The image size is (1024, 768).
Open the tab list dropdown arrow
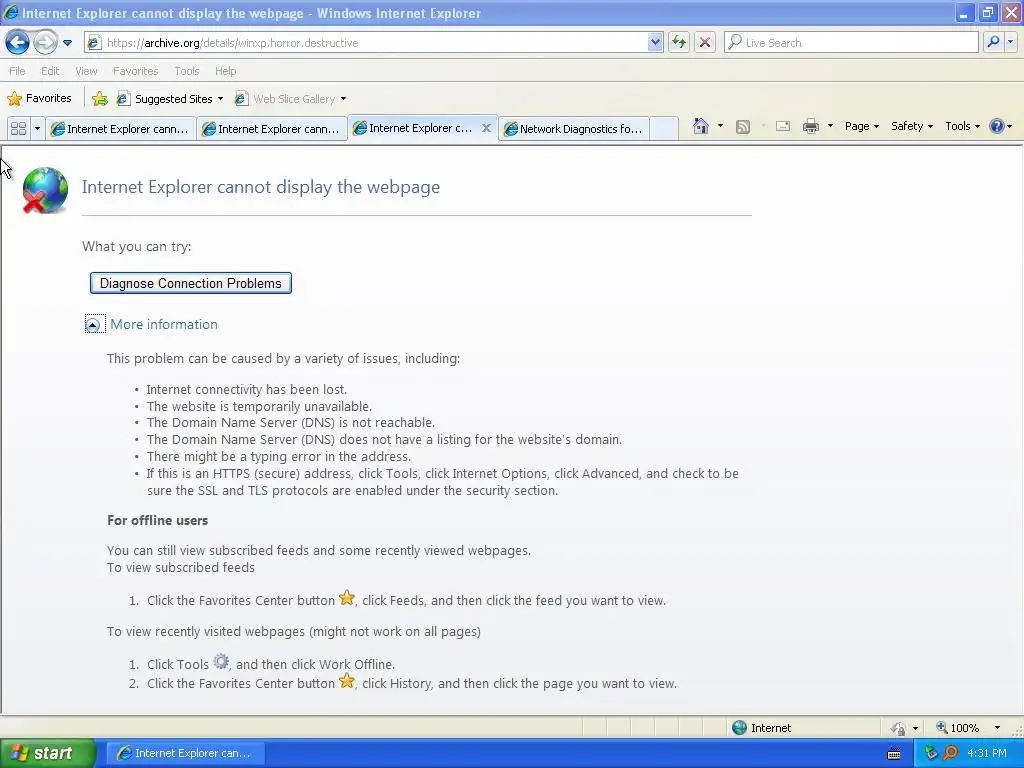(x=37, y=129)
